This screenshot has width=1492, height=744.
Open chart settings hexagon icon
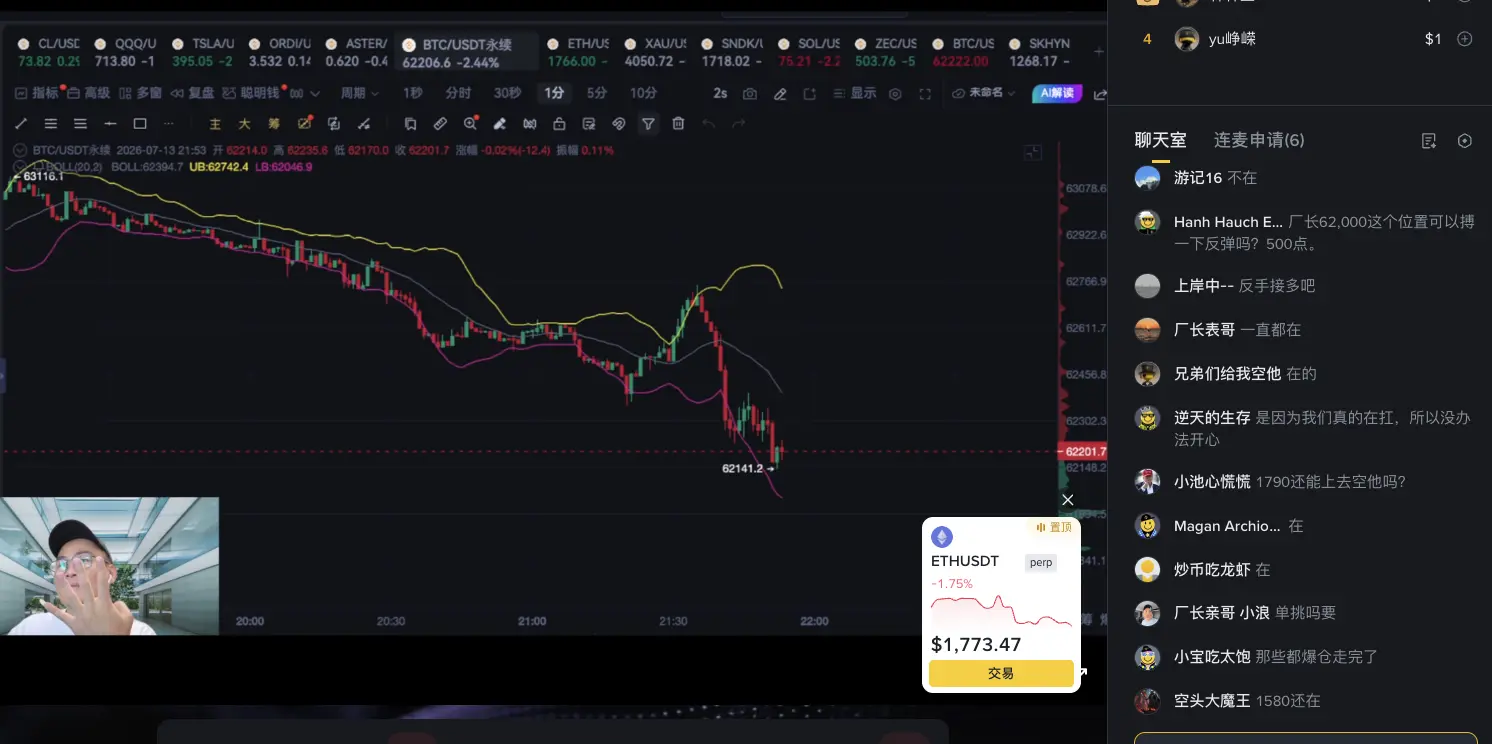tap(895, 93)
